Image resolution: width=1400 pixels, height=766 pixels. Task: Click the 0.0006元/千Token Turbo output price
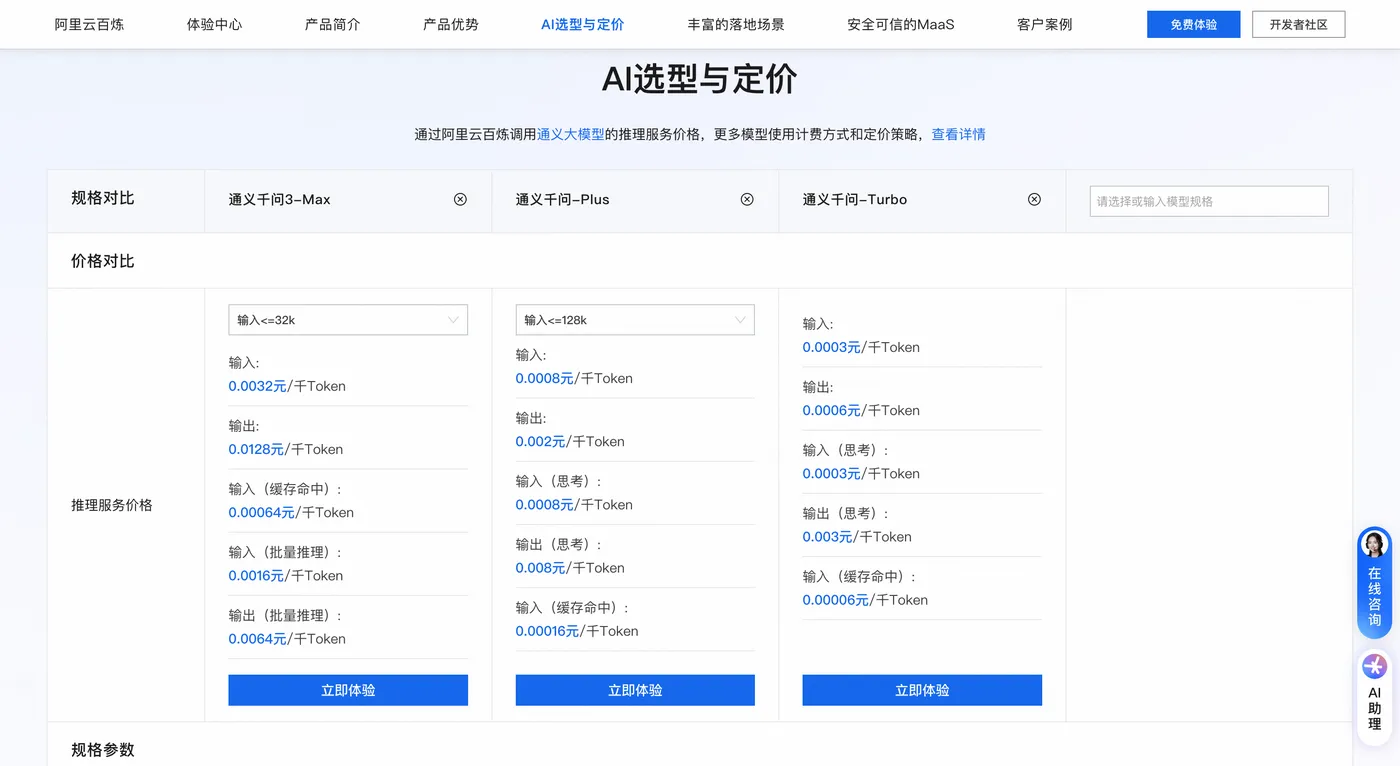tap(861, 410)
